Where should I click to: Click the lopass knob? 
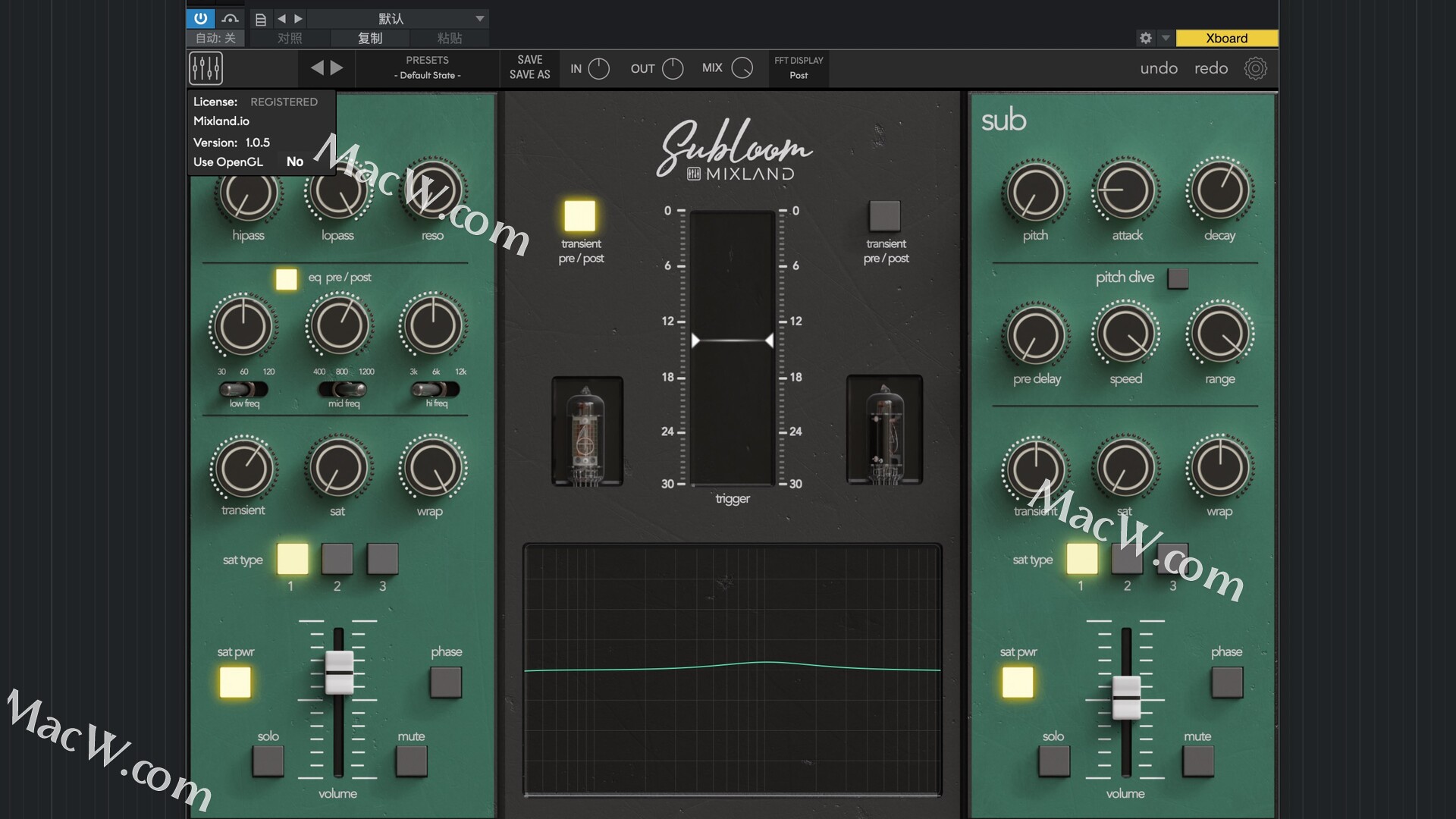(338, 192)
